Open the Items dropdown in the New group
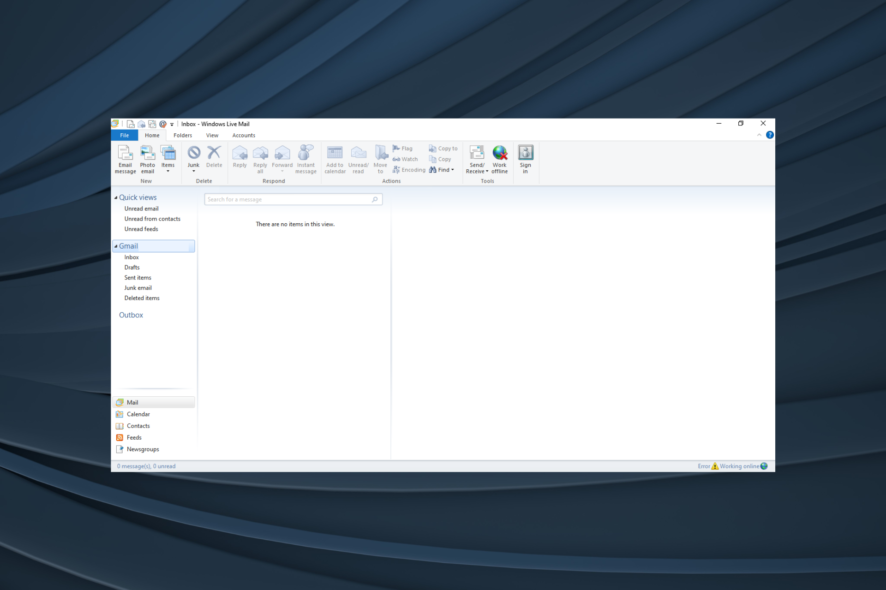The height and width of the screenshot is (590, 886). pos(168,159)
